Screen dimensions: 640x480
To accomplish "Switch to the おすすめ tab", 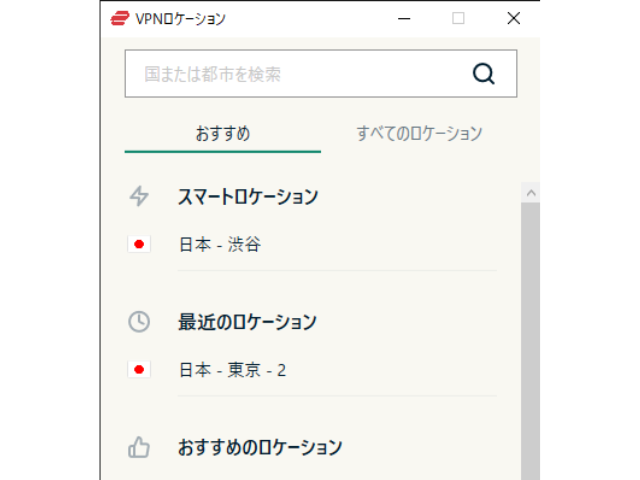I will (x=222, y=133).
